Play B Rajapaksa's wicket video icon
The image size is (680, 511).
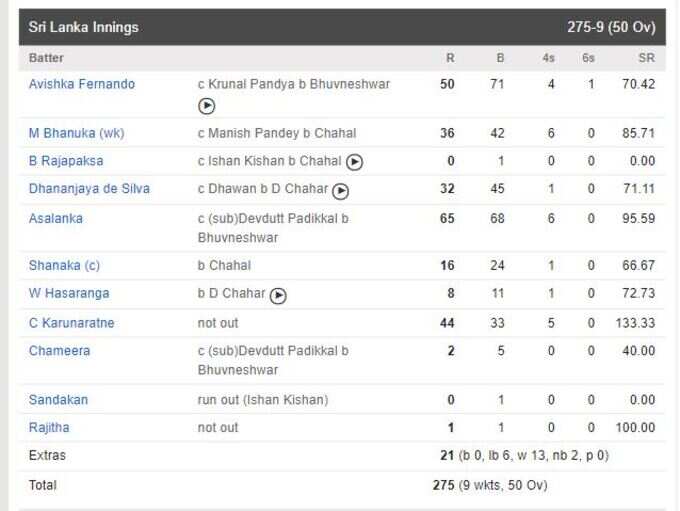coord(354,162)
